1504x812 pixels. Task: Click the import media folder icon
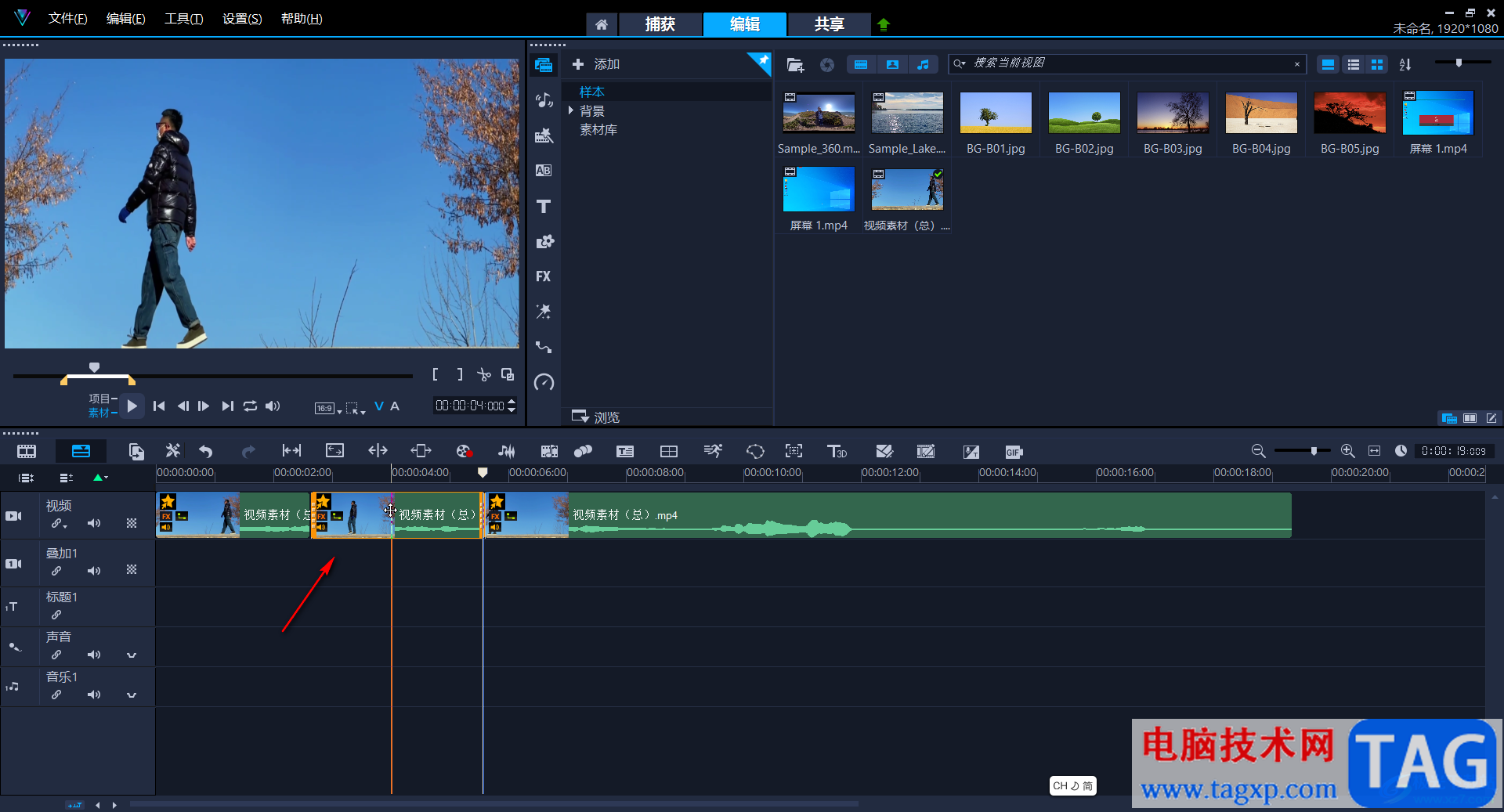795,65
